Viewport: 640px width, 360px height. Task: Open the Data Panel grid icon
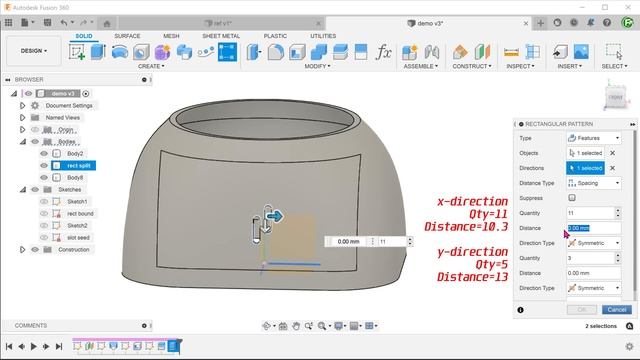9,23
